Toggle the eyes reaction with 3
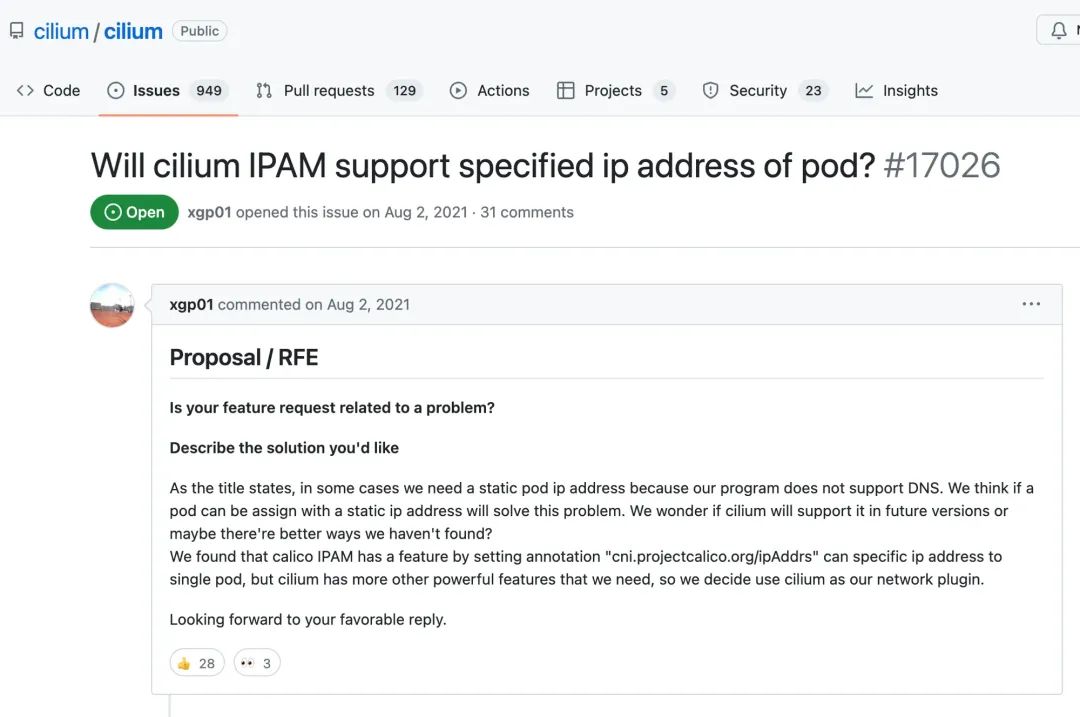The width and height of the screenshot is (1080, 717). [x=257, y=663]
